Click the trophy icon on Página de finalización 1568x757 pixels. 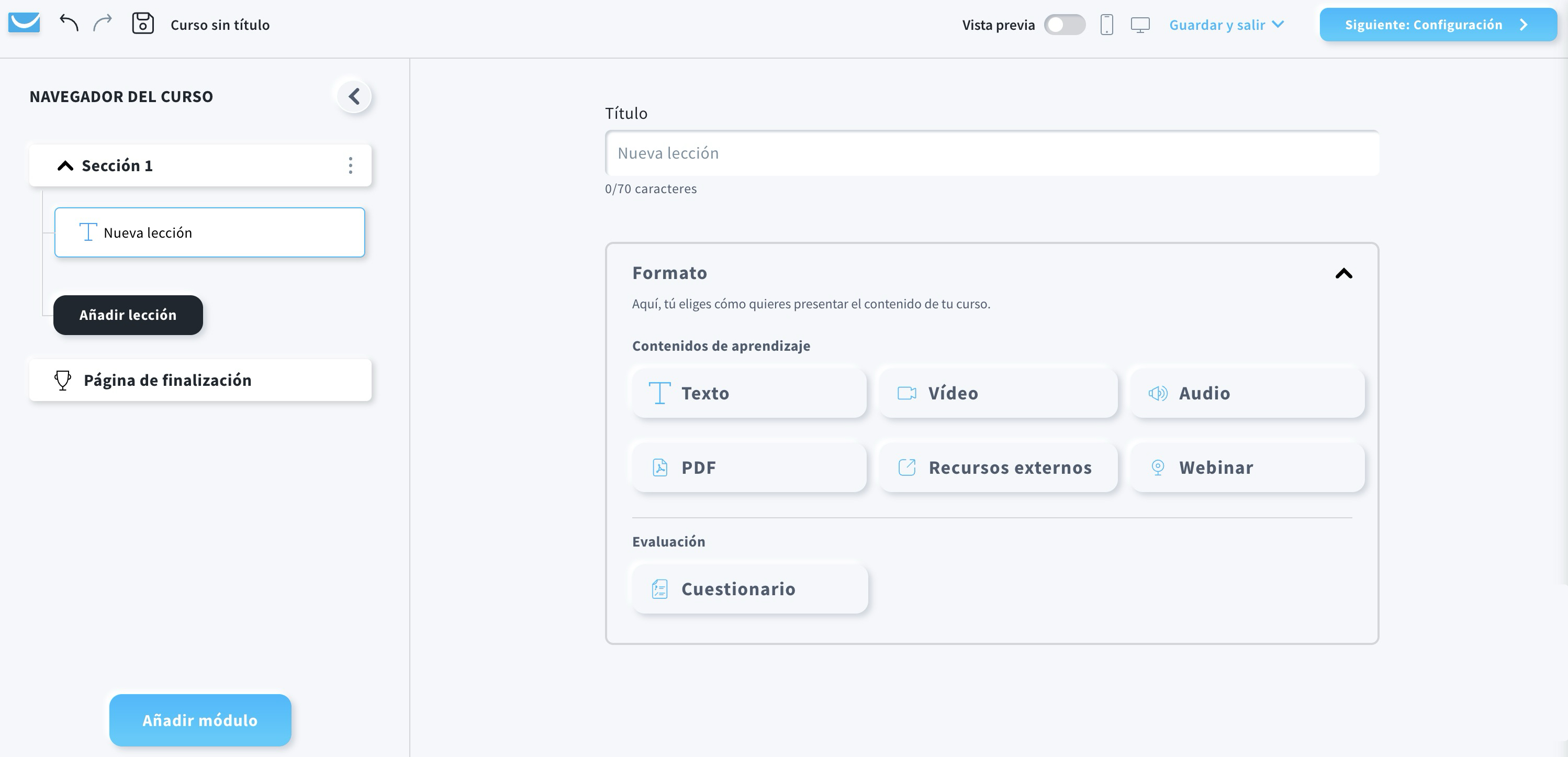63,380
